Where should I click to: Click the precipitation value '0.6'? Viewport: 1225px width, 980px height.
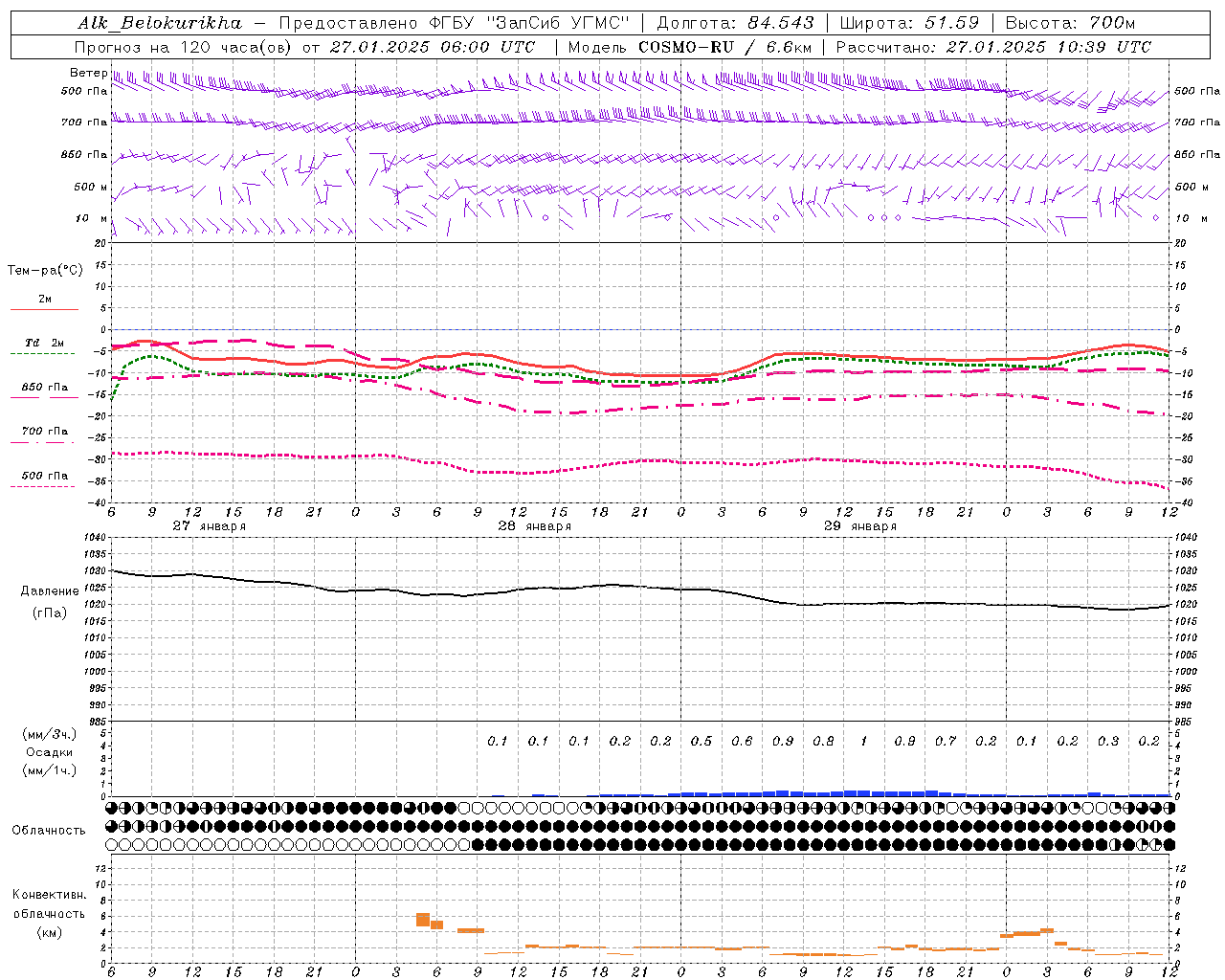[742, 742]
